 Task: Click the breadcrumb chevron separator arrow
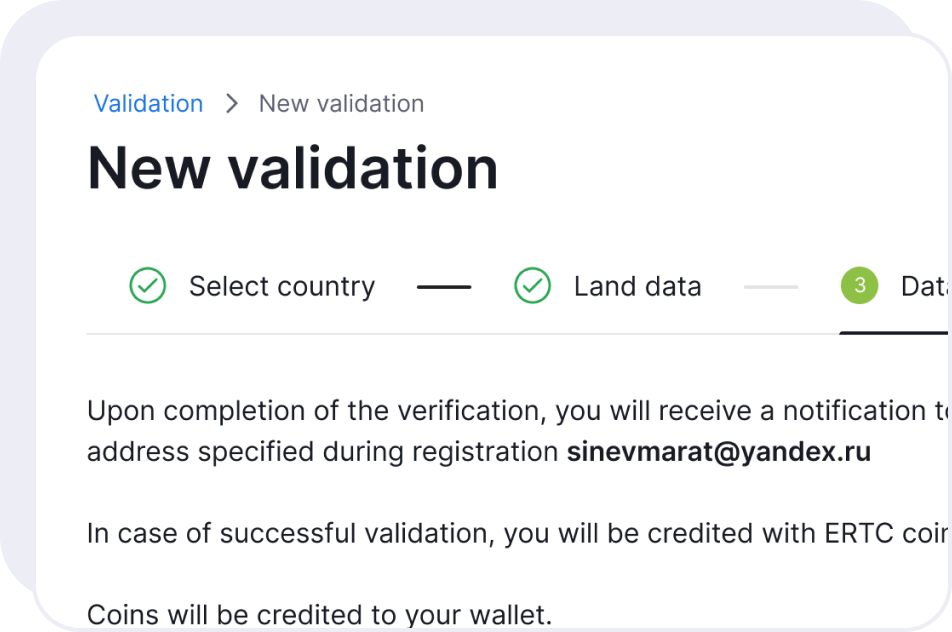[x=232, y=104]
